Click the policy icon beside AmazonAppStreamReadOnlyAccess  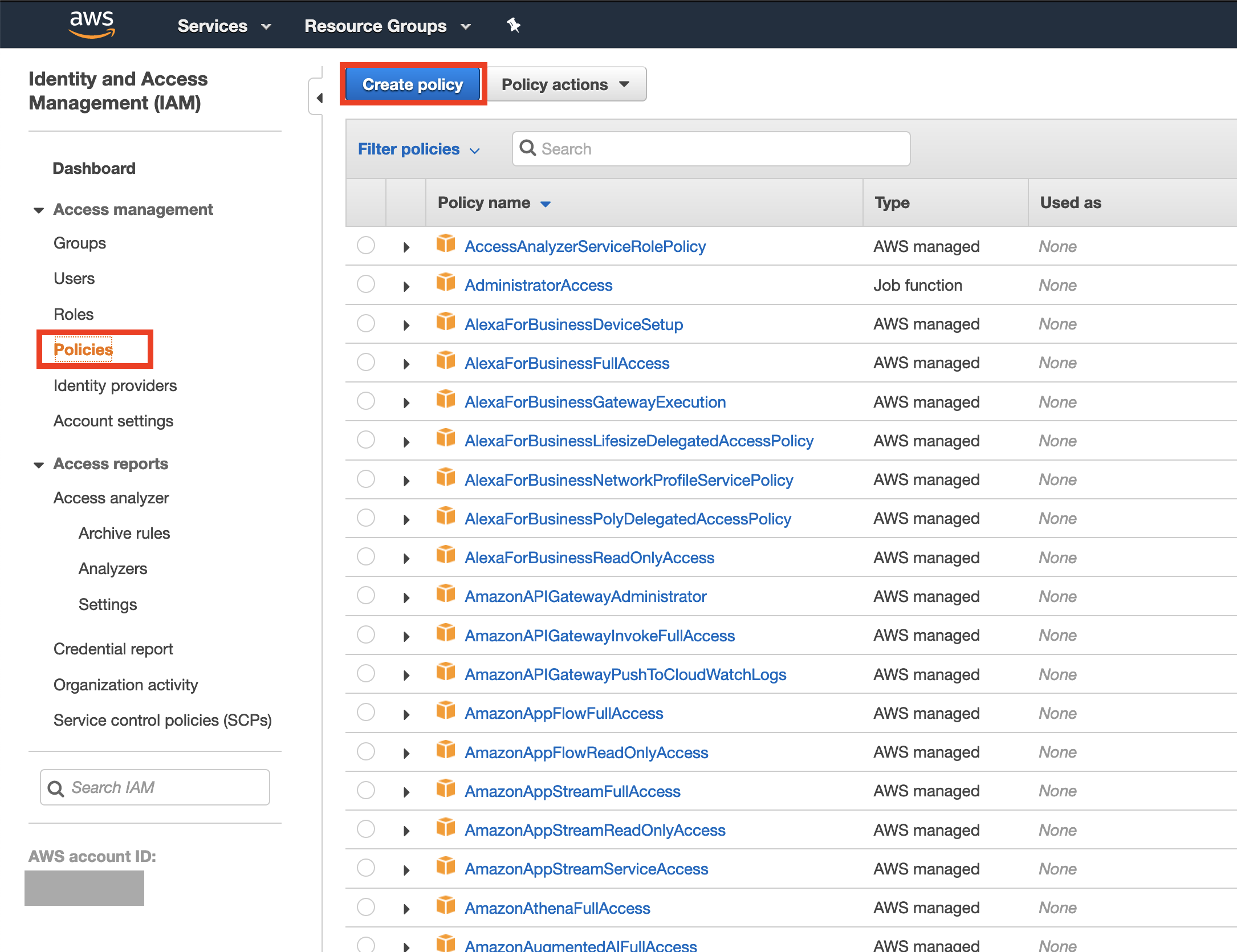point(446,828)
